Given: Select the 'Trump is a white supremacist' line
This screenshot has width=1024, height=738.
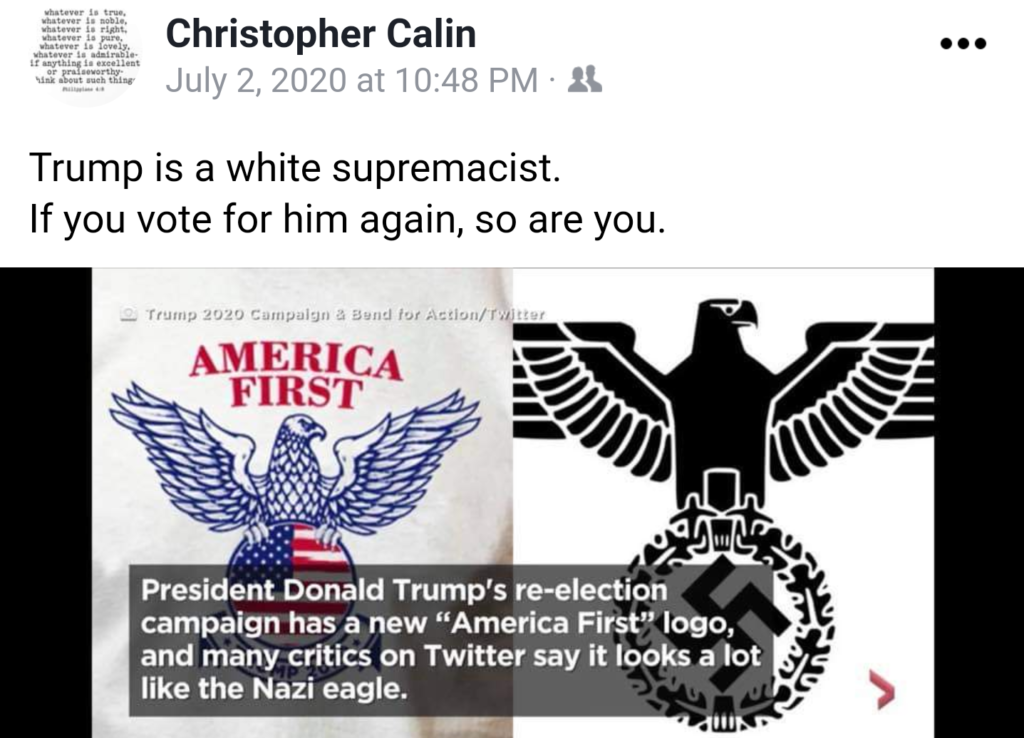Looking at the screenshot, I should (x=295, y=168).
